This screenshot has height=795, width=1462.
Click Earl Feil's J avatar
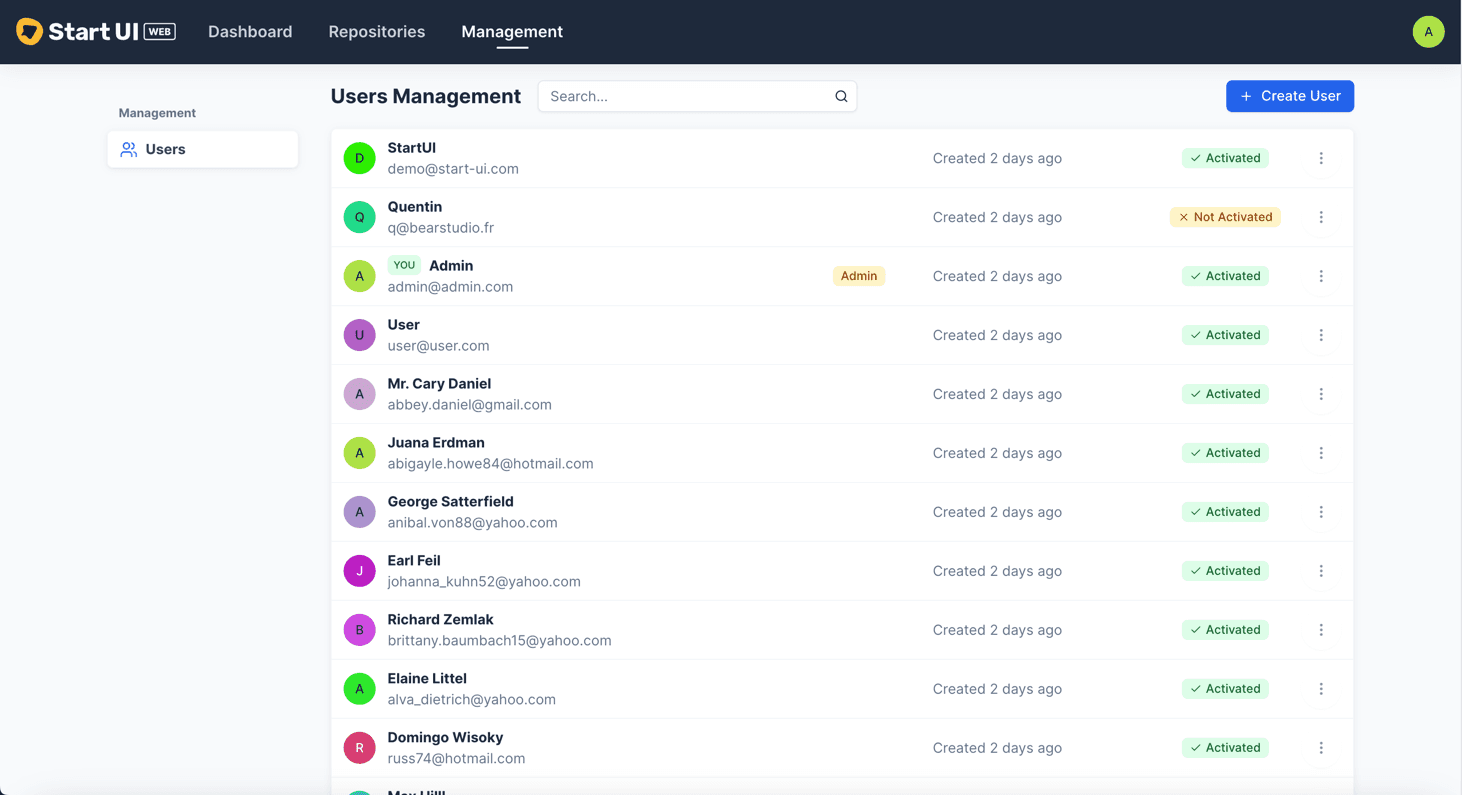point(360,571)
